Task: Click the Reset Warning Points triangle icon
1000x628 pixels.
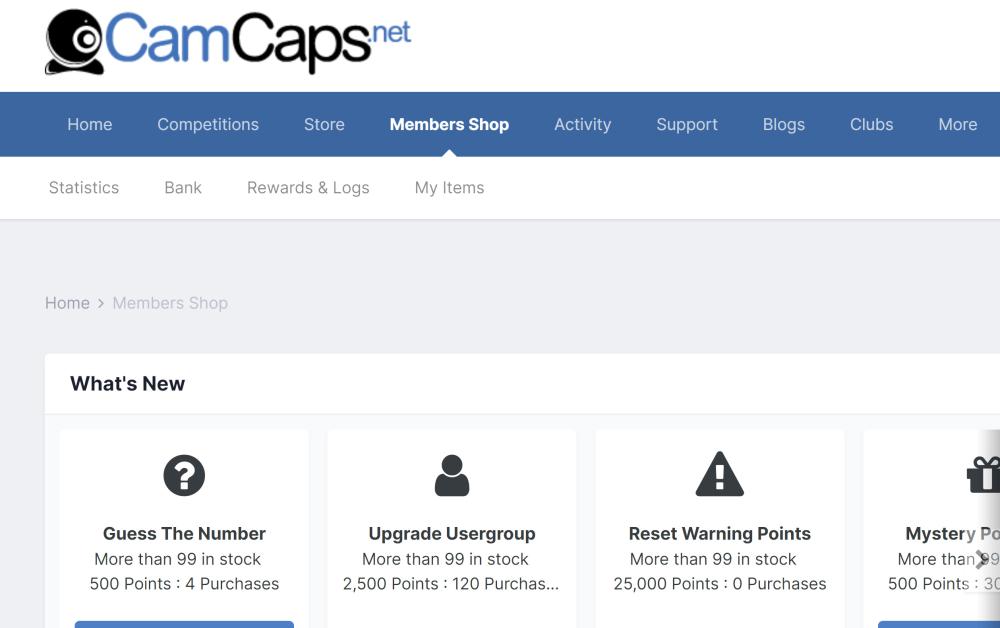Action: (x=720, y=474)
